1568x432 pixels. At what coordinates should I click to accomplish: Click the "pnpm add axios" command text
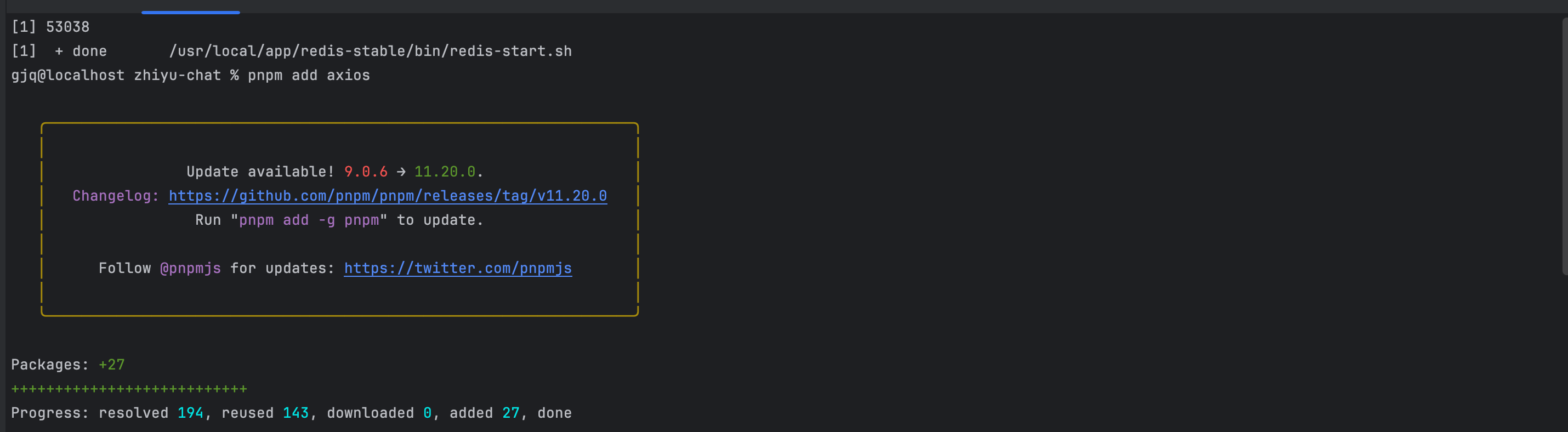click(309, 76)
